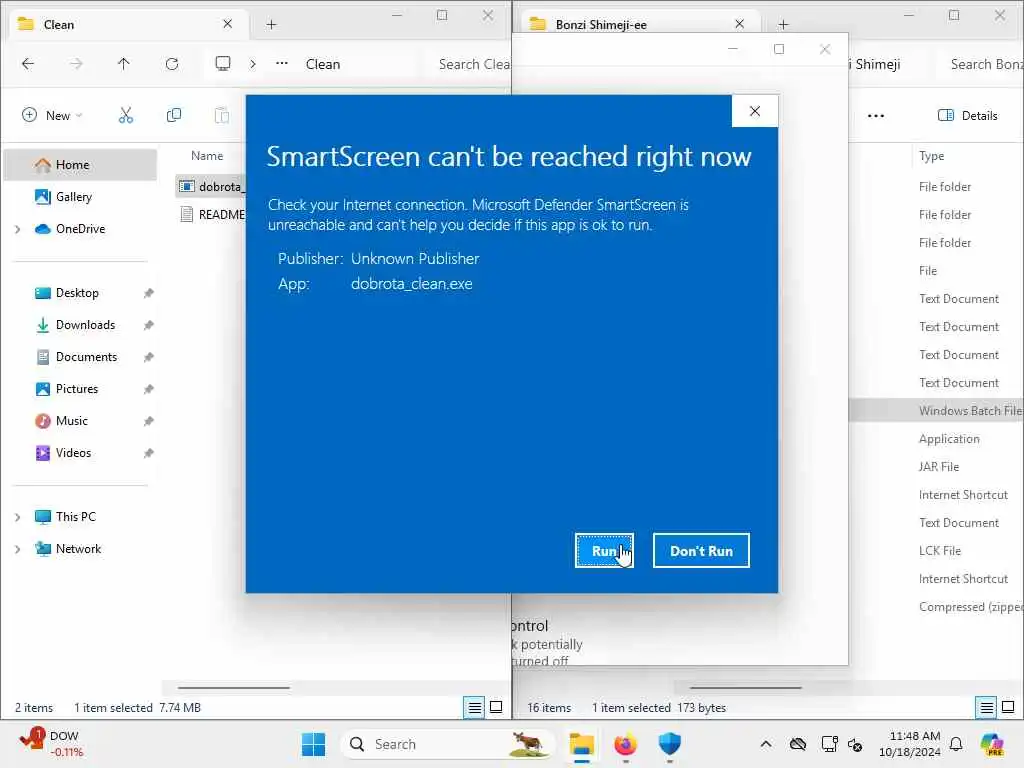This screenshot has height=768, width=1024.
Task: Unpin Videos using its pin icon
Action: click(x=148, y=453)
